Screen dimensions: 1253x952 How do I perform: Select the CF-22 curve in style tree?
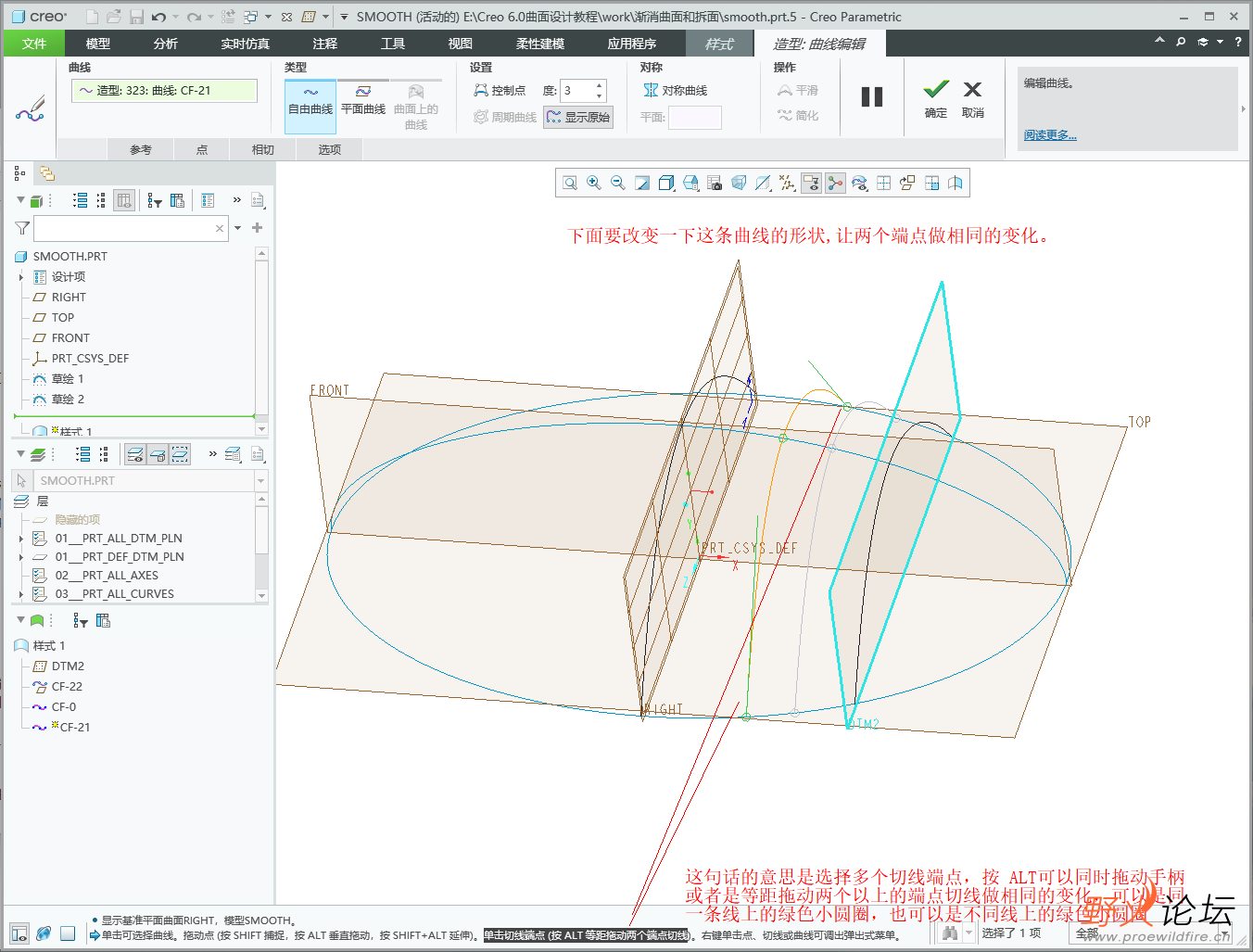coord(67,687)
